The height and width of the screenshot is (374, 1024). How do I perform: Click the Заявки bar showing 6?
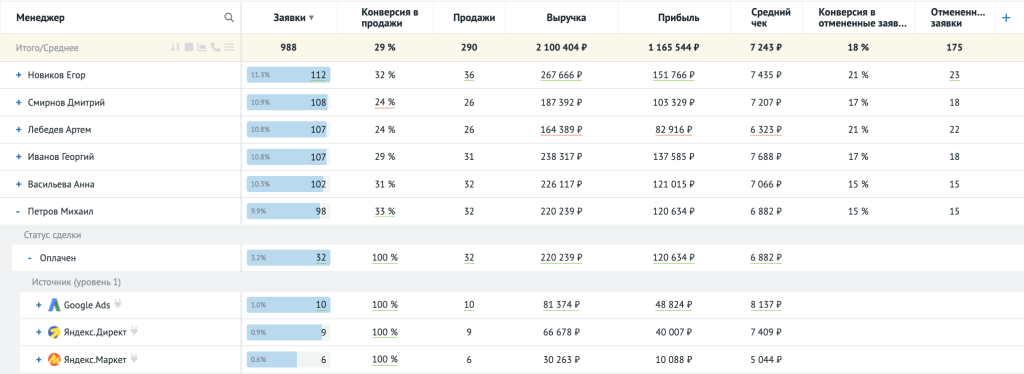point(288,359)
